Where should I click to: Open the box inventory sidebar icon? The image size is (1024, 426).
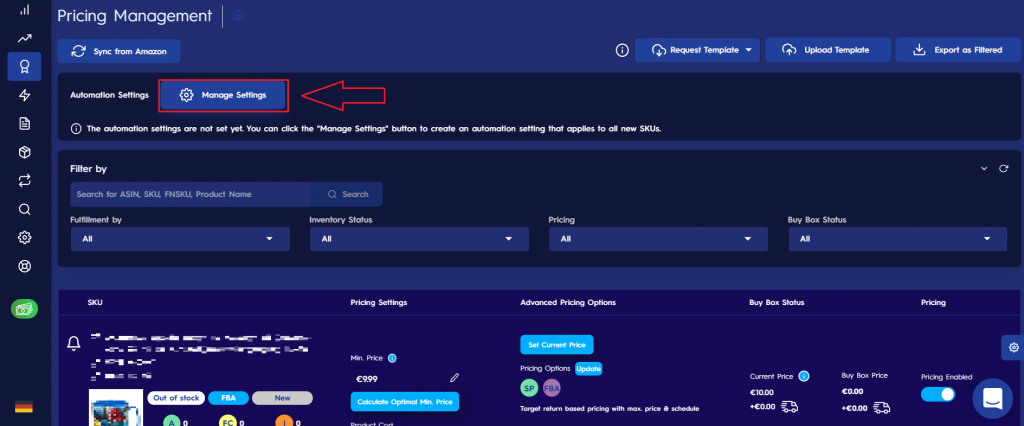(25, 152)
